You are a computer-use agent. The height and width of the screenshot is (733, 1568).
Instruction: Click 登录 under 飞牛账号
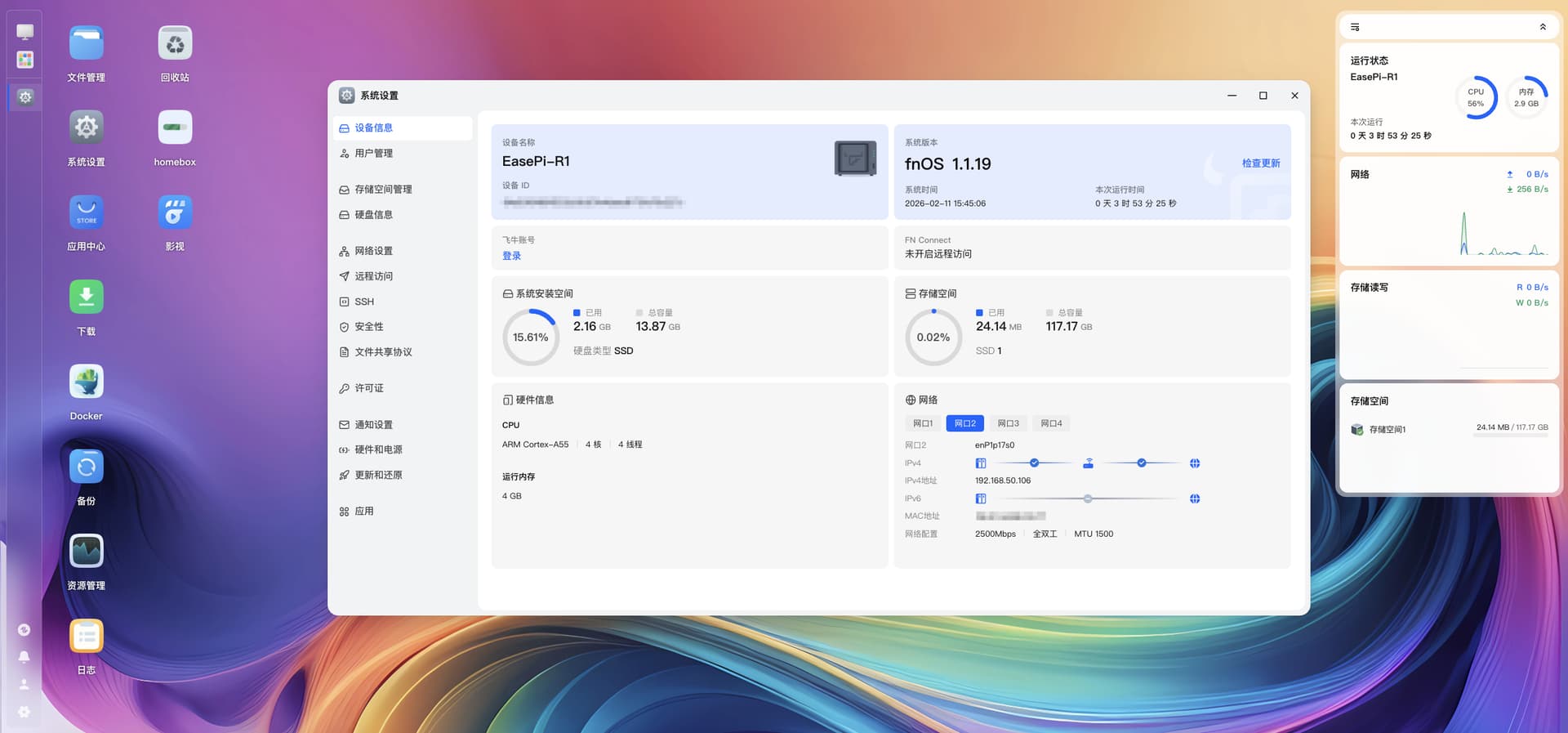(x=511, y=256)
